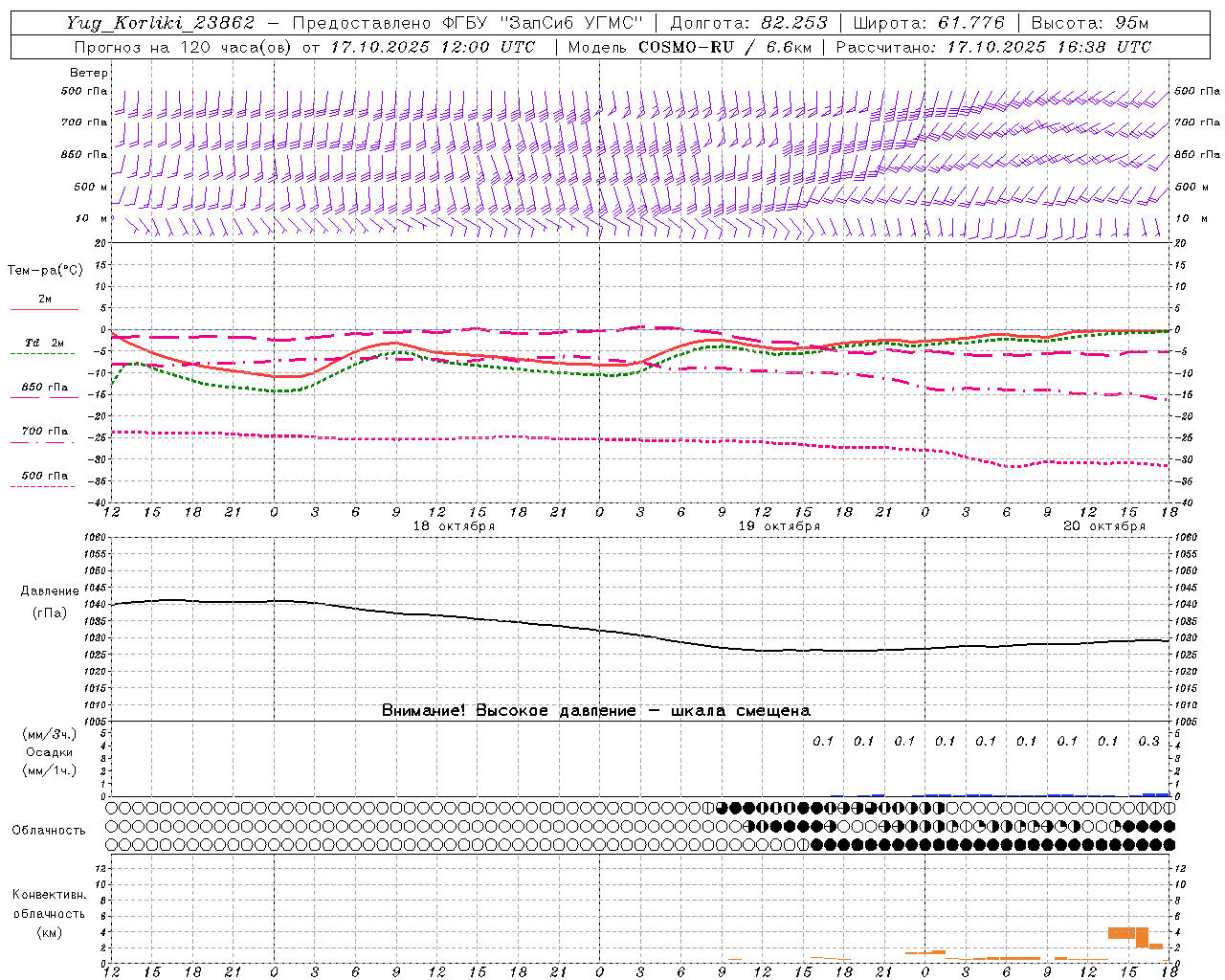Click the (мм/3ч.) units label
The image size is (1225, 980).
pyautogui.click(x=49, y=734)
